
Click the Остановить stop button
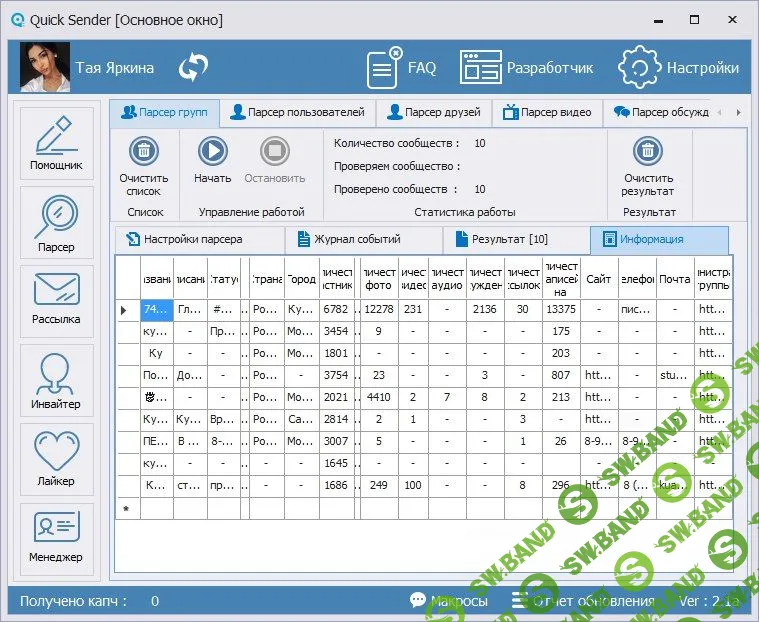pyautogui.click(x=274, y=160)
